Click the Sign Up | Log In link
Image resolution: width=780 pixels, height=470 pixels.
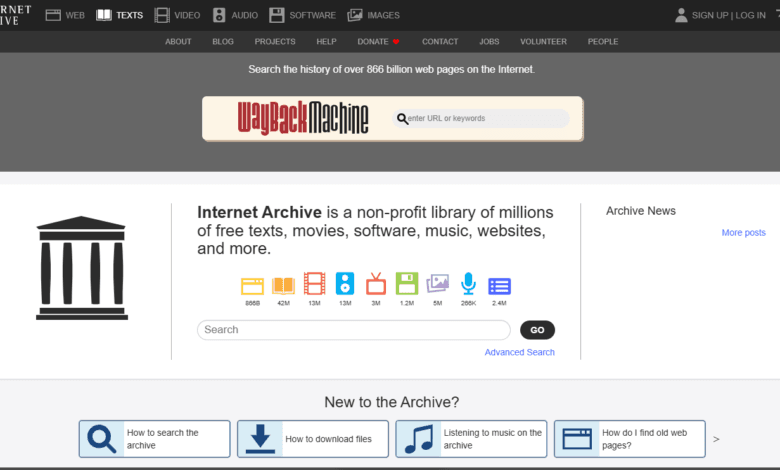[x=728, y=15]
